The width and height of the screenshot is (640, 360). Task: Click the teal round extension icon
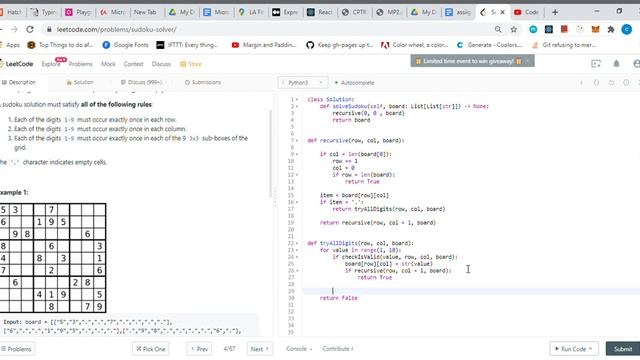pos(533,29)
